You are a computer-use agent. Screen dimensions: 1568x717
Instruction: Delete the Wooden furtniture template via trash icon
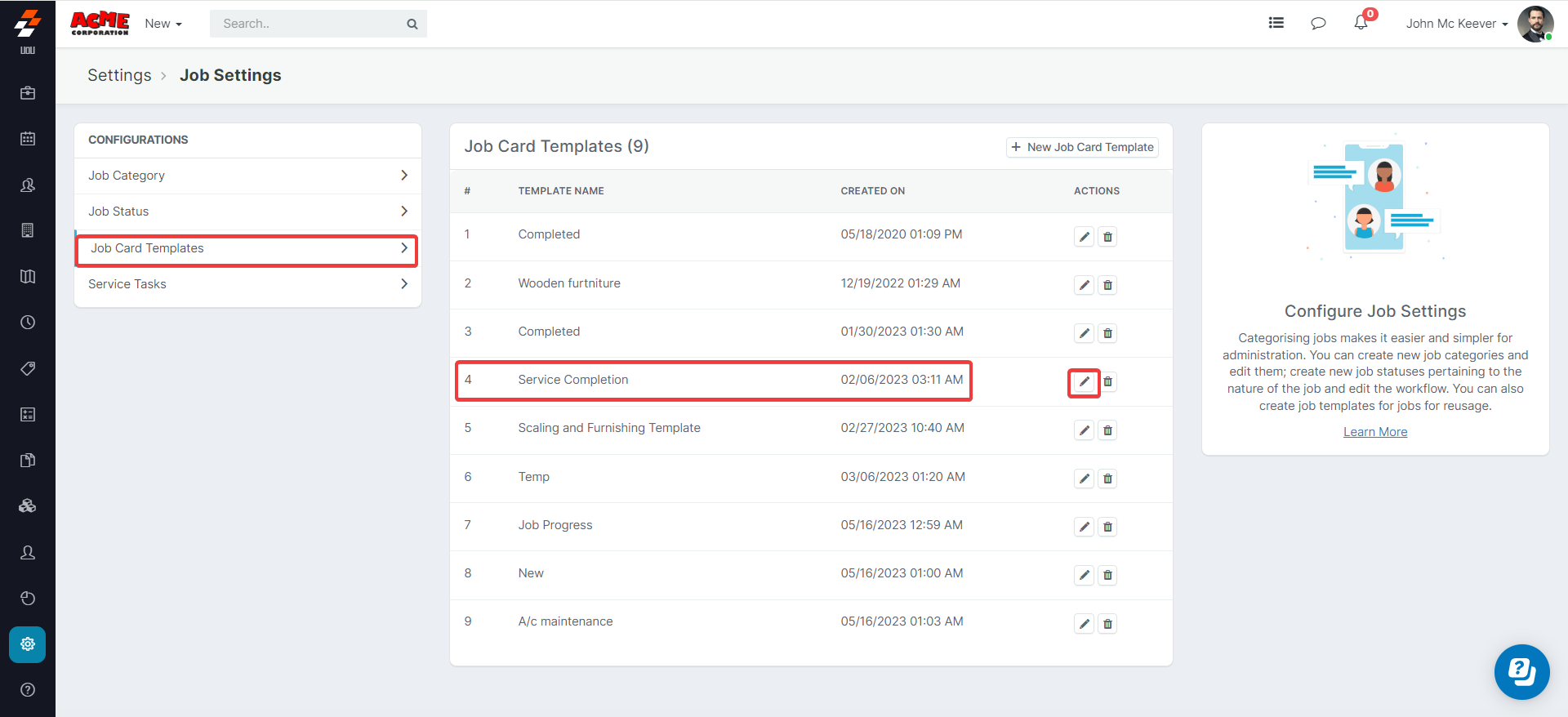(x=1107, y=285)
